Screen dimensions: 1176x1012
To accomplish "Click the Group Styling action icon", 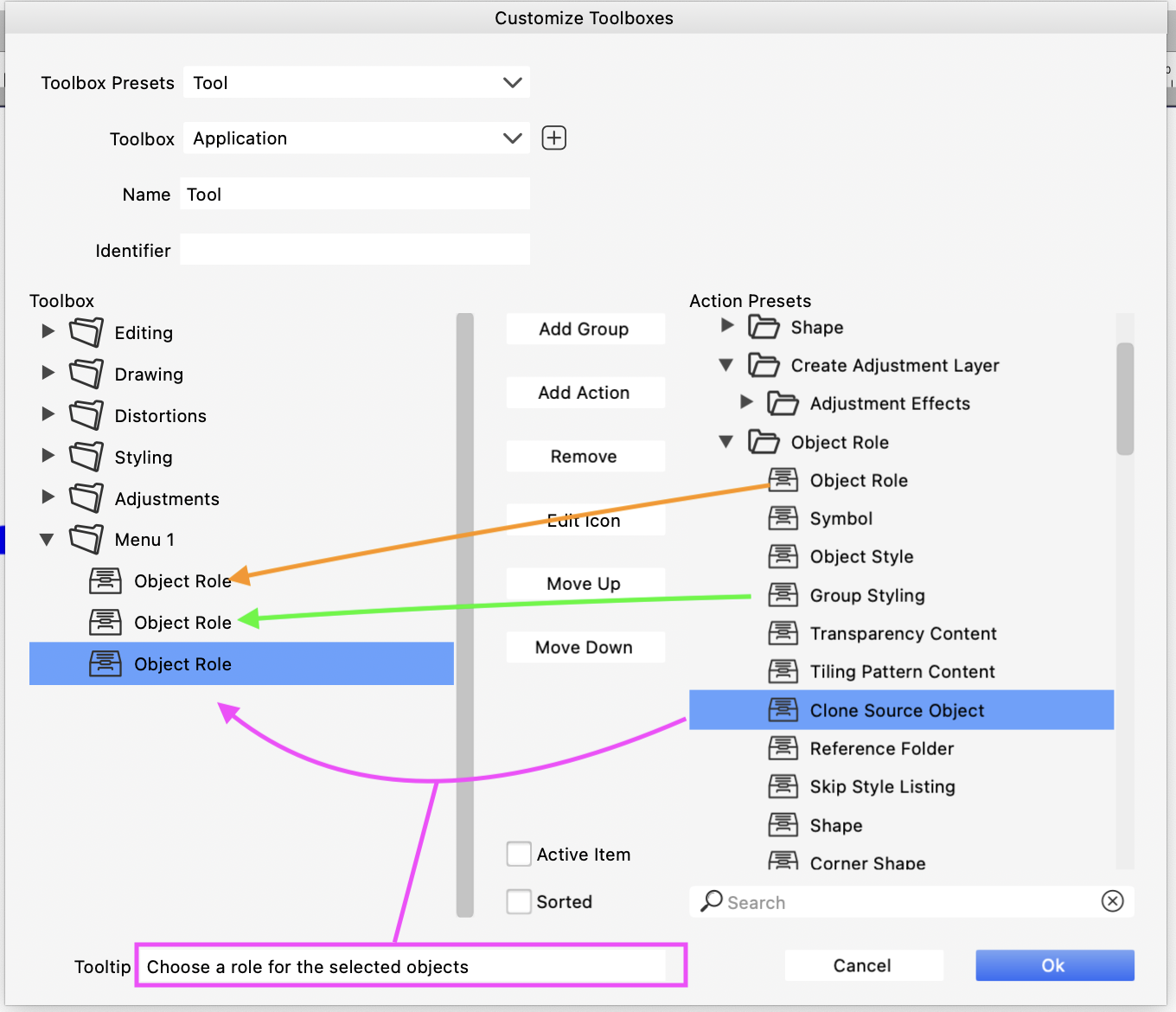I will [783, 595].
